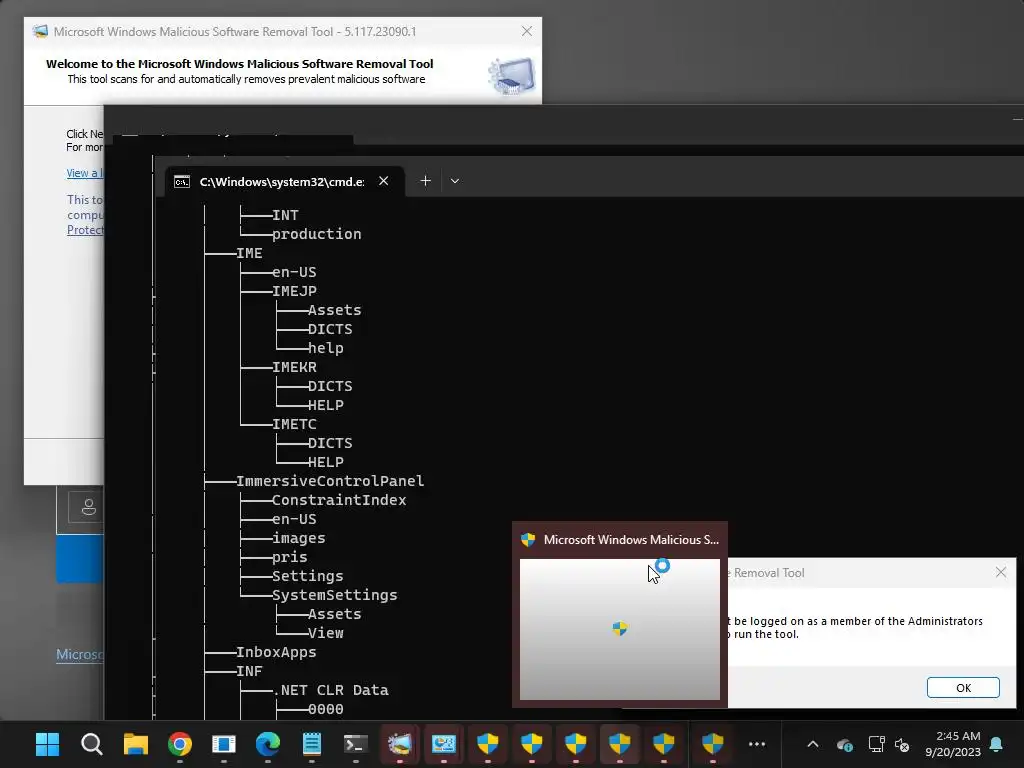Show more taskbar apps via the ellipsis

(x=757, y=744)
